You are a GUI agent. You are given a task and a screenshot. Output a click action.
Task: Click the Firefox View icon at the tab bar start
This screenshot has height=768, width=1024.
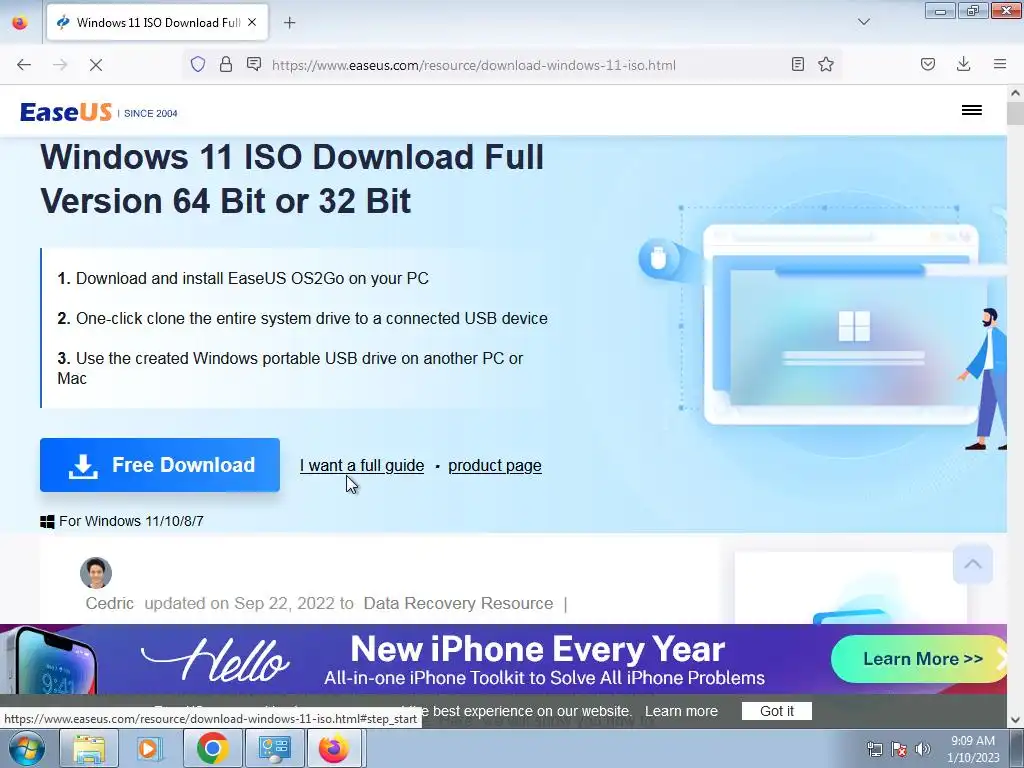coord(20,22)
